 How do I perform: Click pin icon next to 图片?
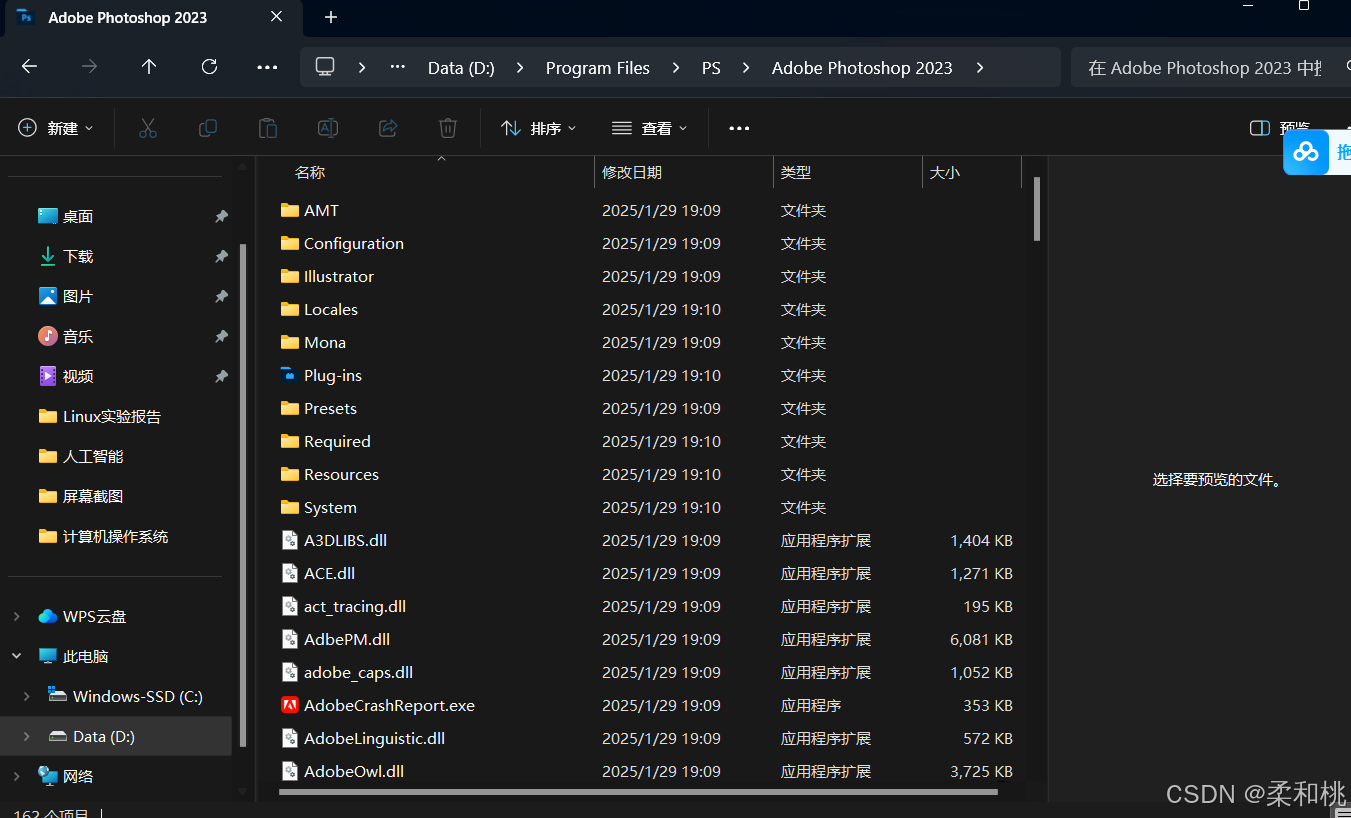(x=221, y=296)
